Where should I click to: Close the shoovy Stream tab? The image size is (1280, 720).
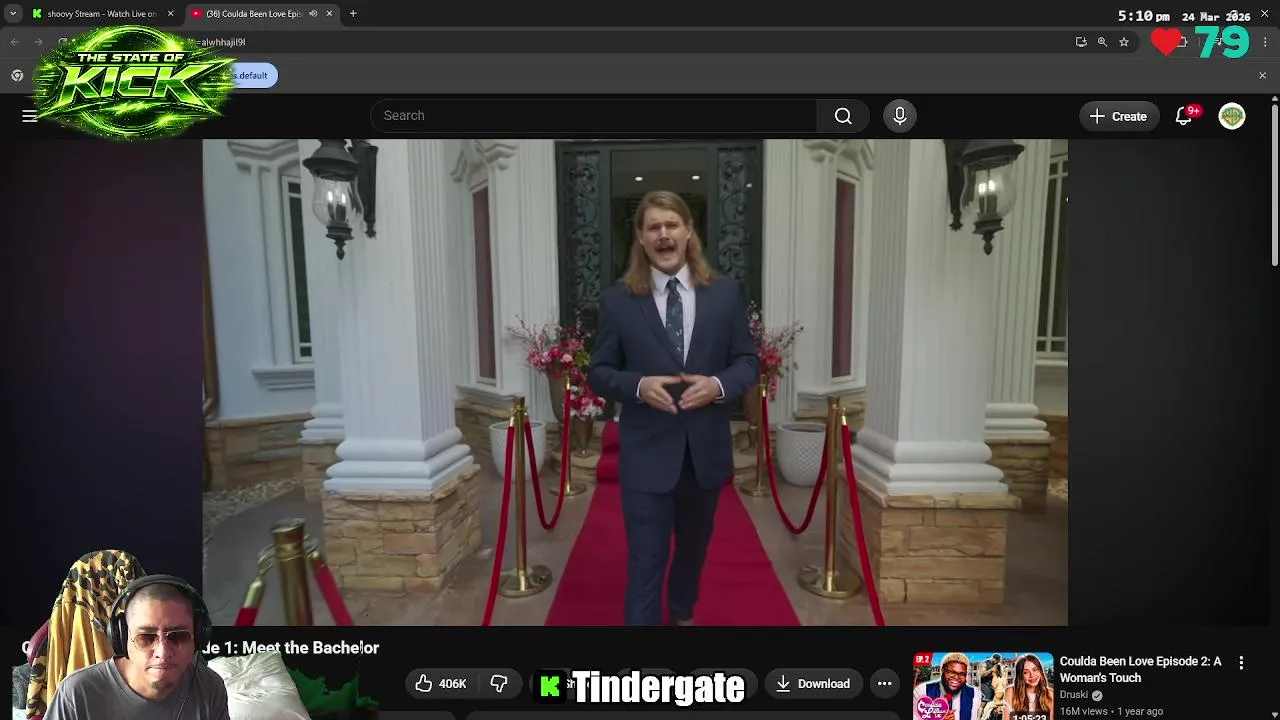[170, 14]
